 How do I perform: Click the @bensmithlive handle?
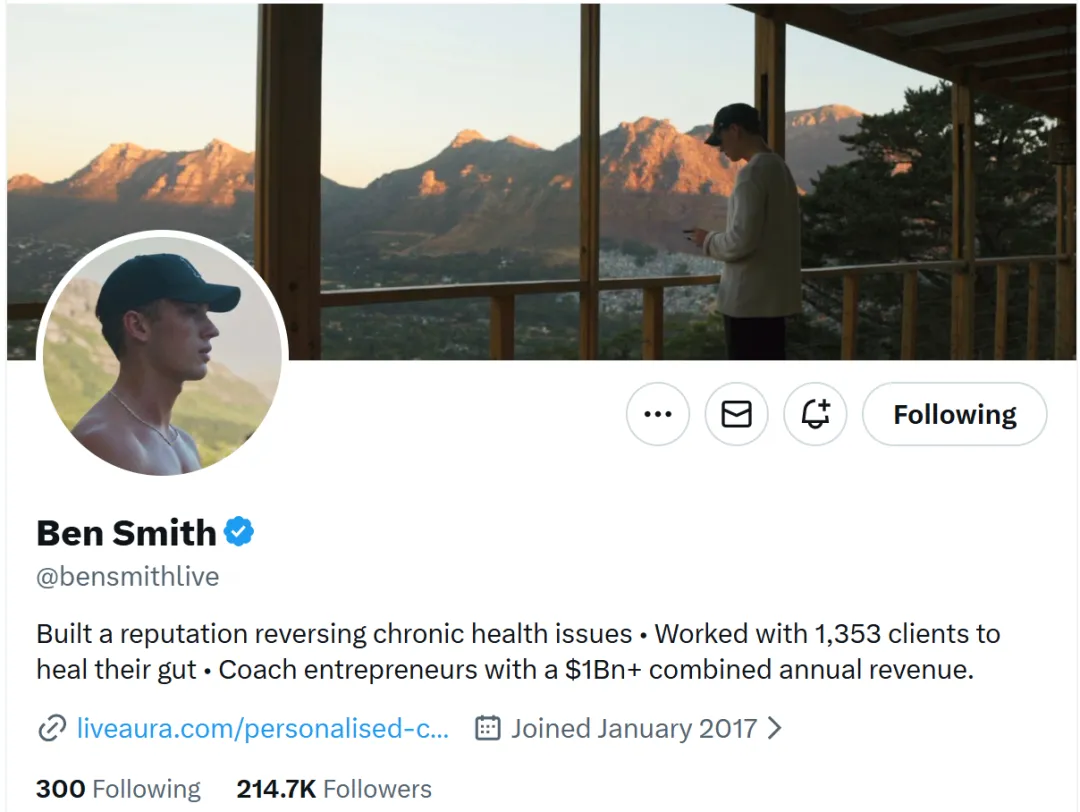tap(127, 577)
